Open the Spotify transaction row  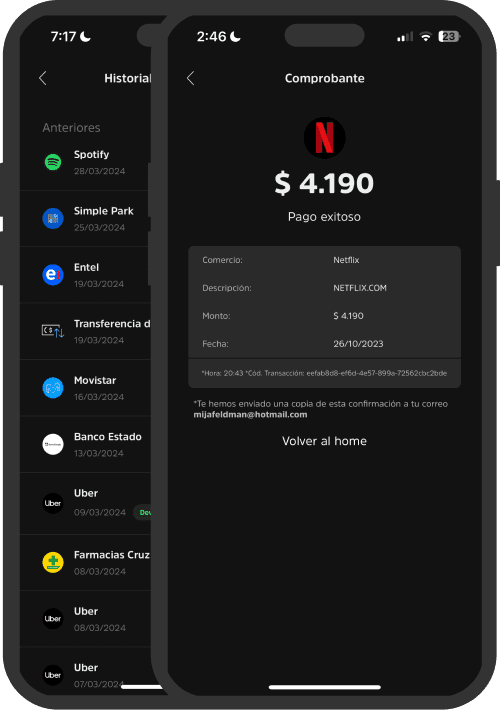[86, 162]
